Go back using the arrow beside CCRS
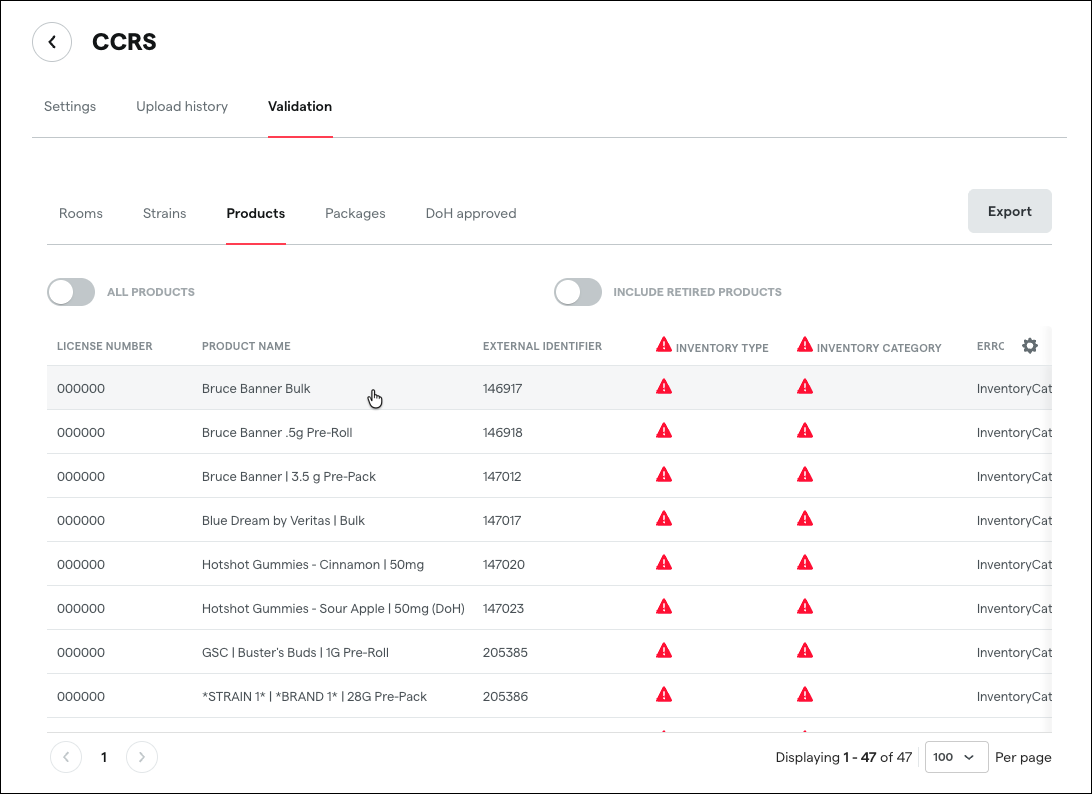This screenshot has height=794, width=1092. coord(52,42)
